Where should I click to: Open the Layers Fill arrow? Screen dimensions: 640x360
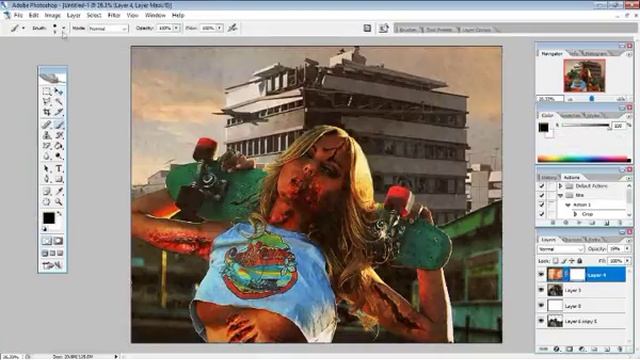[627, 260]
